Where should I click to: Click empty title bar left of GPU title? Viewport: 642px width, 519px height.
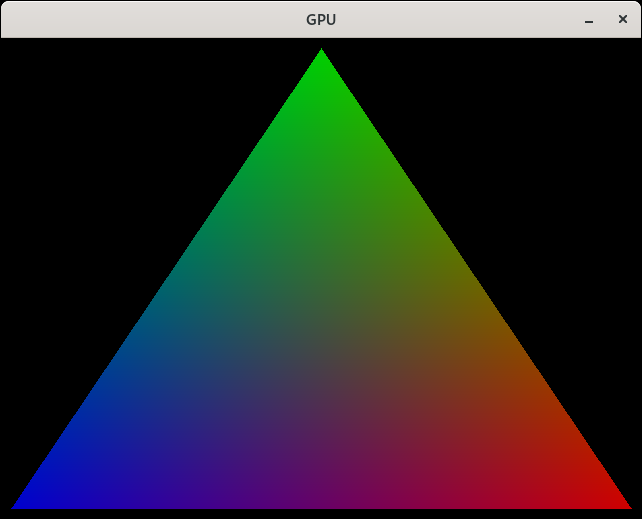coord(150,20)
